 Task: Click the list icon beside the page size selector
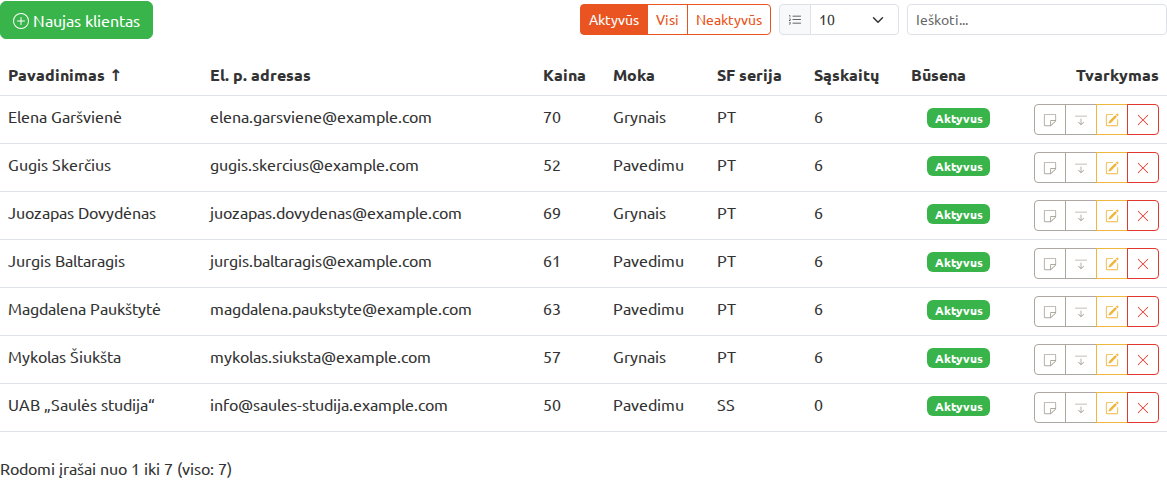click(795, 20)
